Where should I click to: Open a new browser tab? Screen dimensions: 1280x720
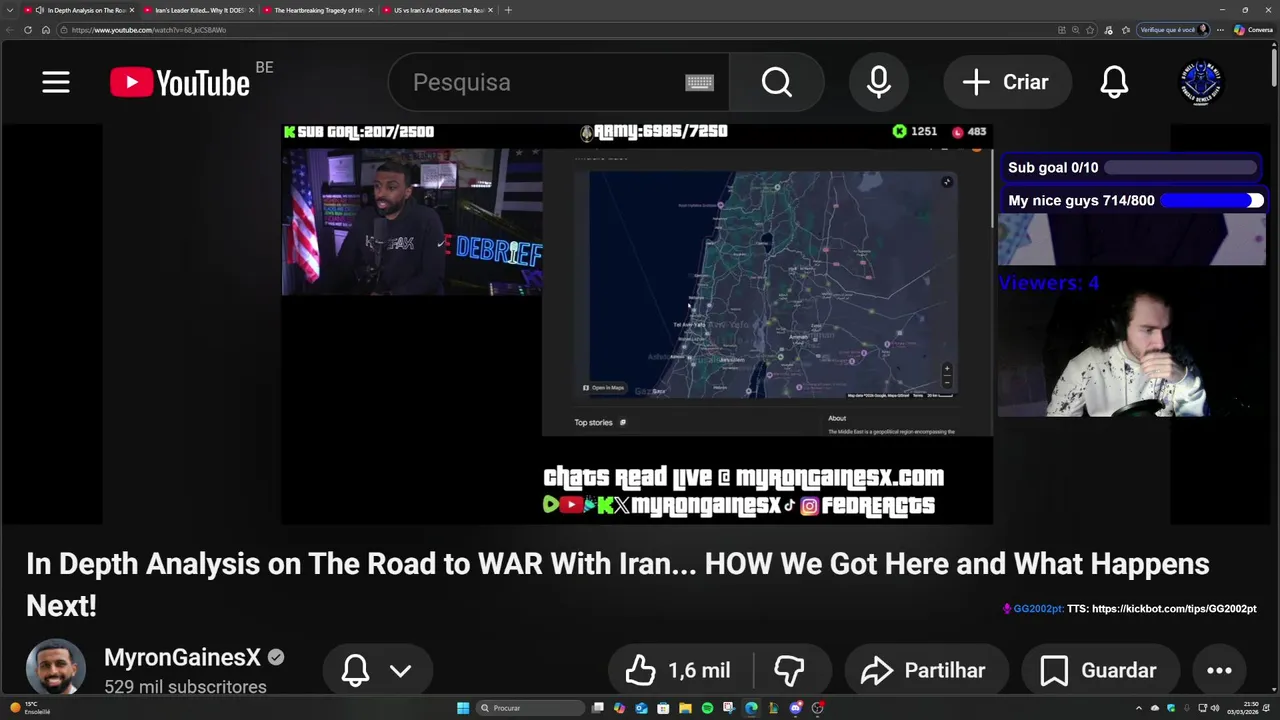(508, 10)
